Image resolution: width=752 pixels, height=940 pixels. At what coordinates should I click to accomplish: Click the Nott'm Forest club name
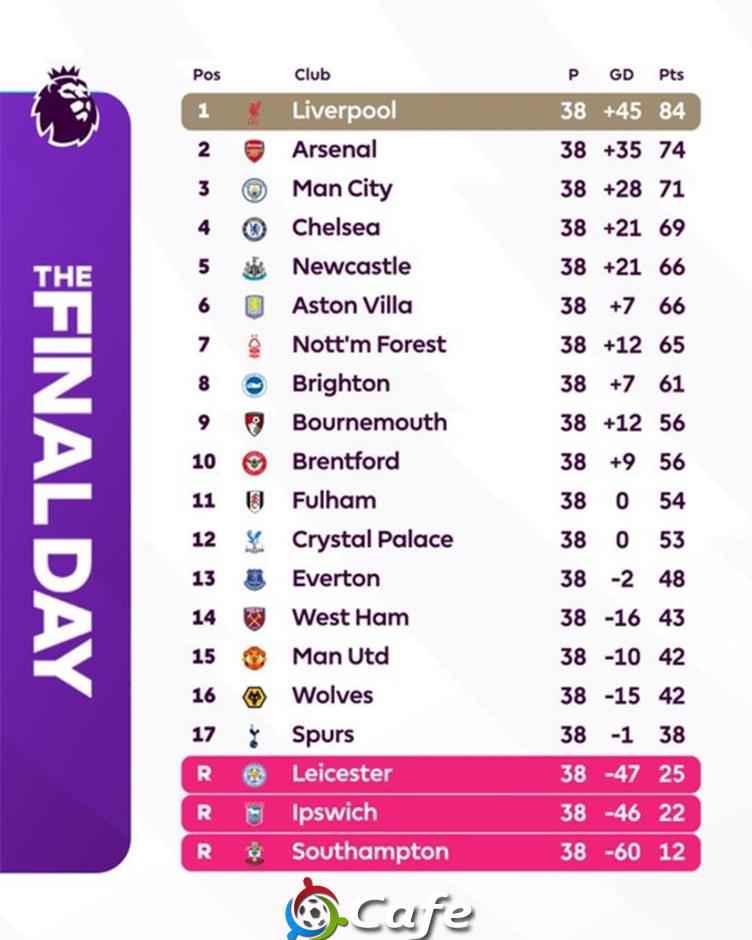369,345
